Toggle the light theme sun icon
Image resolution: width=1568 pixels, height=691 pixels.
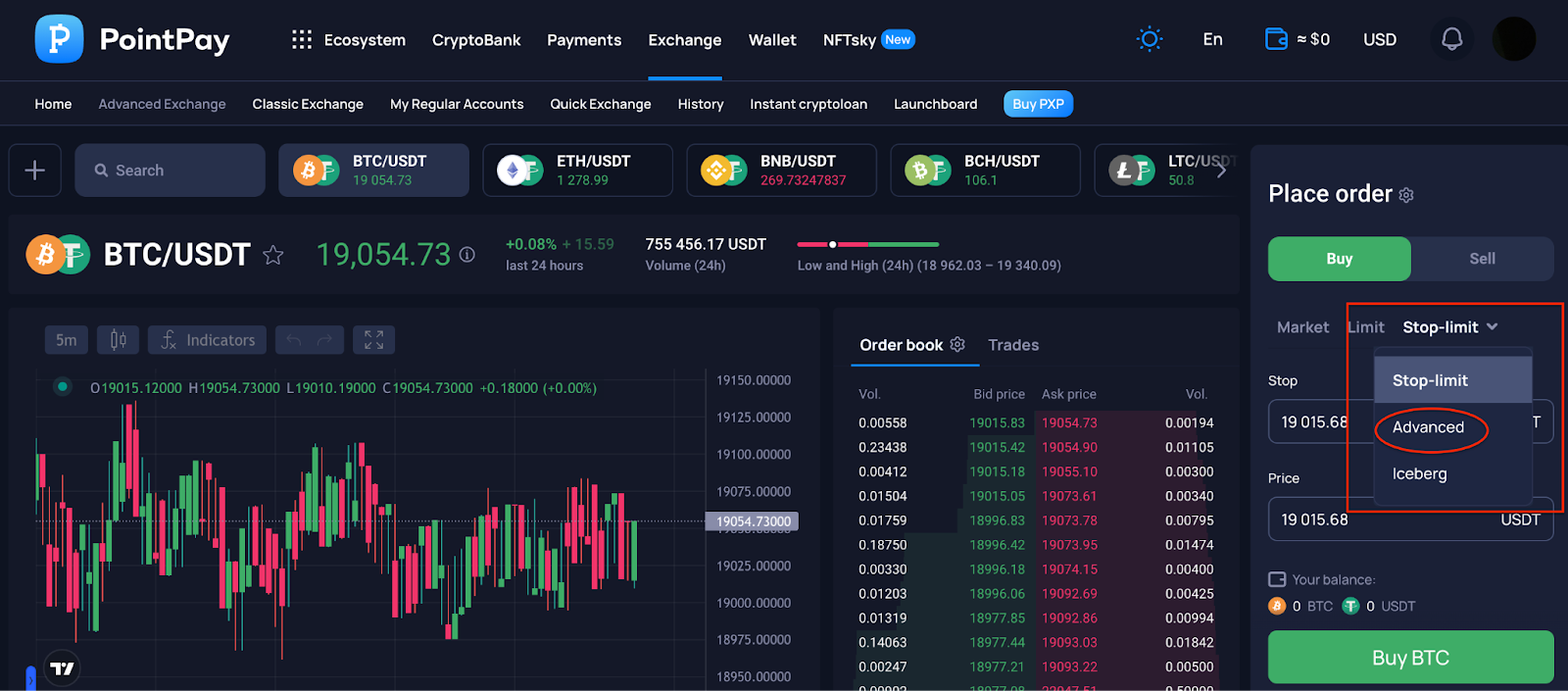(x=1150, y=39)
